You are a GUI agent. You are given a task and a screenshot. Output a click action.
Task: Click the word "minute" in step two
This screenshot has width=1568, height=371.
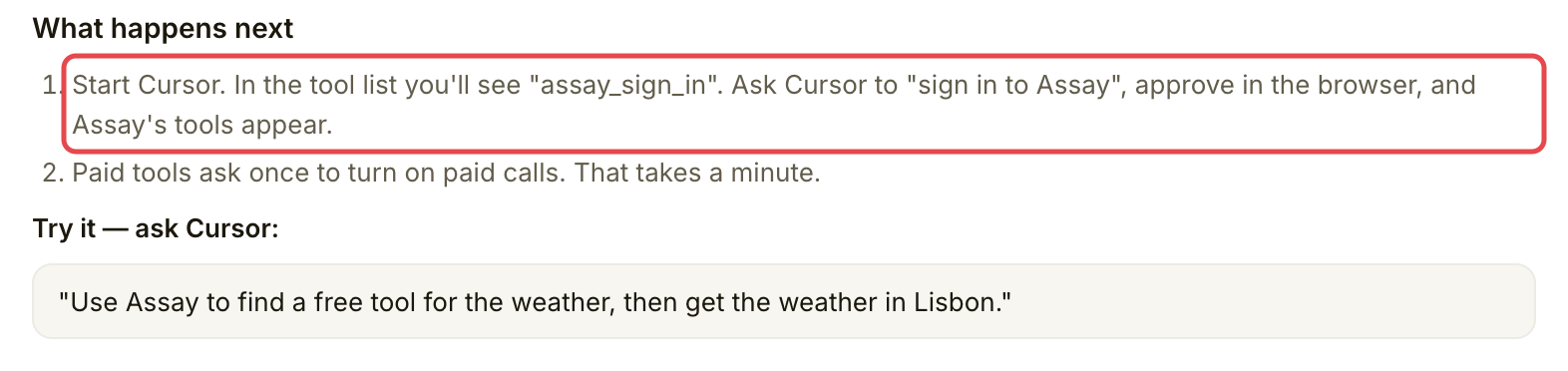pyautogui.click(x=770, y=174)
